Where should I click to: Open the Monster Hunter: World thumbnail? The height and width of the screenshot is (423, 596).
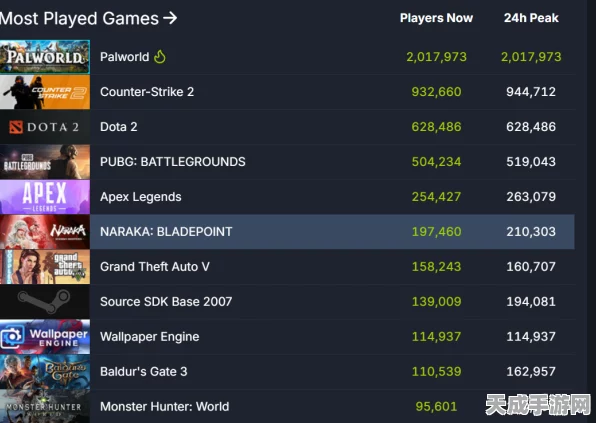[x=45, y=406]
